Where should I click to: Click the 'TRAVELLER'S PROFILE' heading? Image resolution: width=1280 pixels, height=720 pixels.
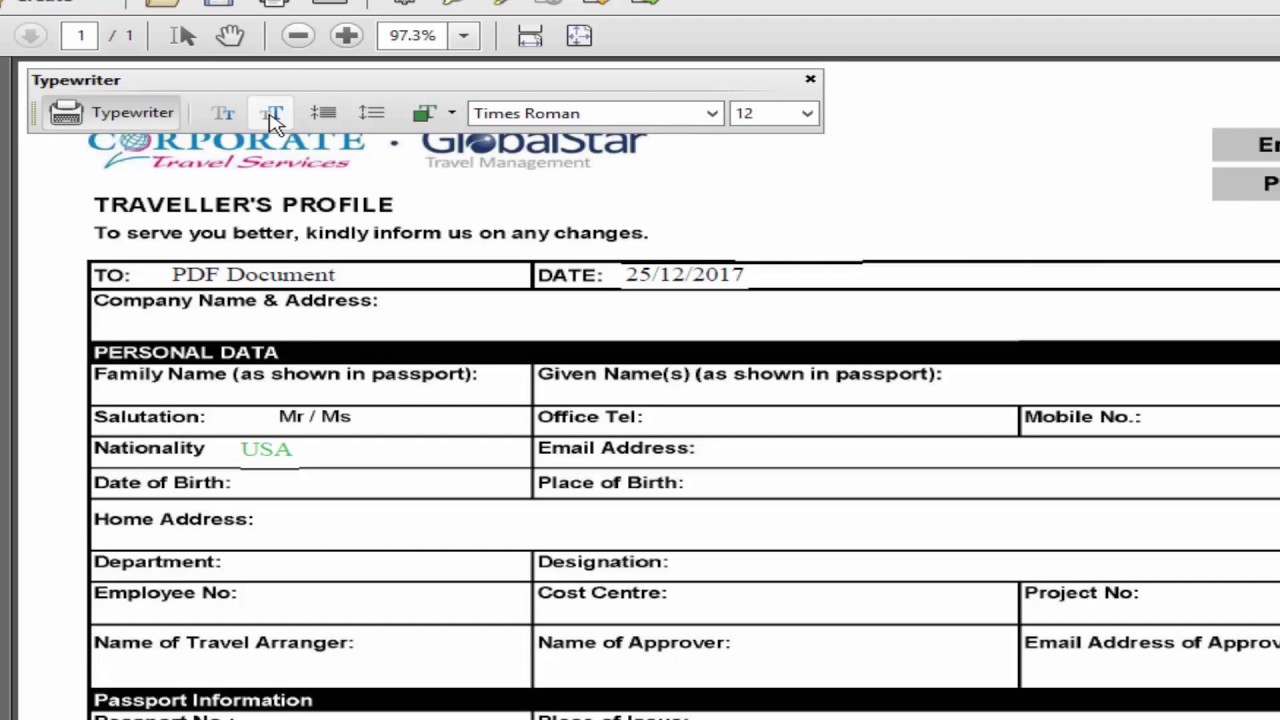pyautogui.click(x=244, y=205)
